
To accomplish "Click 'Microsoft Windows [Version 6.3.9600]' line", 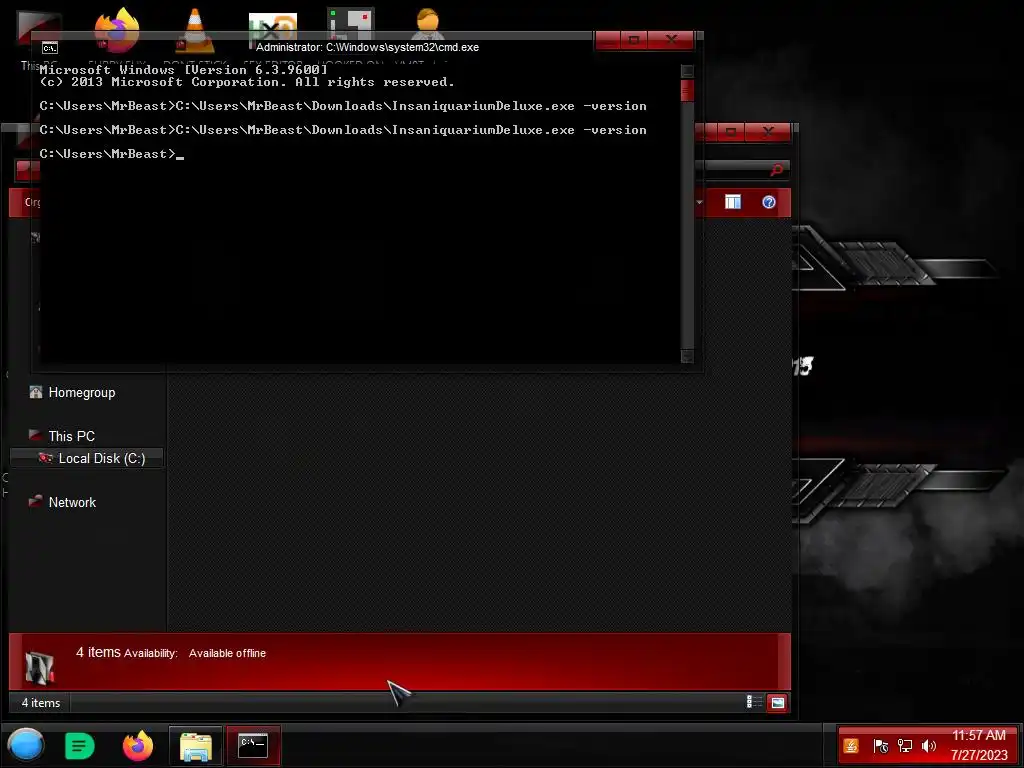I will click(183, 70).
